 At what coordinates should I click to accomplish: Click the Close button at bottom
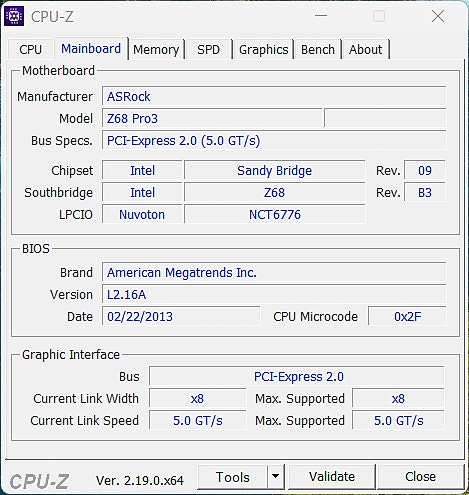coord(420,477)
